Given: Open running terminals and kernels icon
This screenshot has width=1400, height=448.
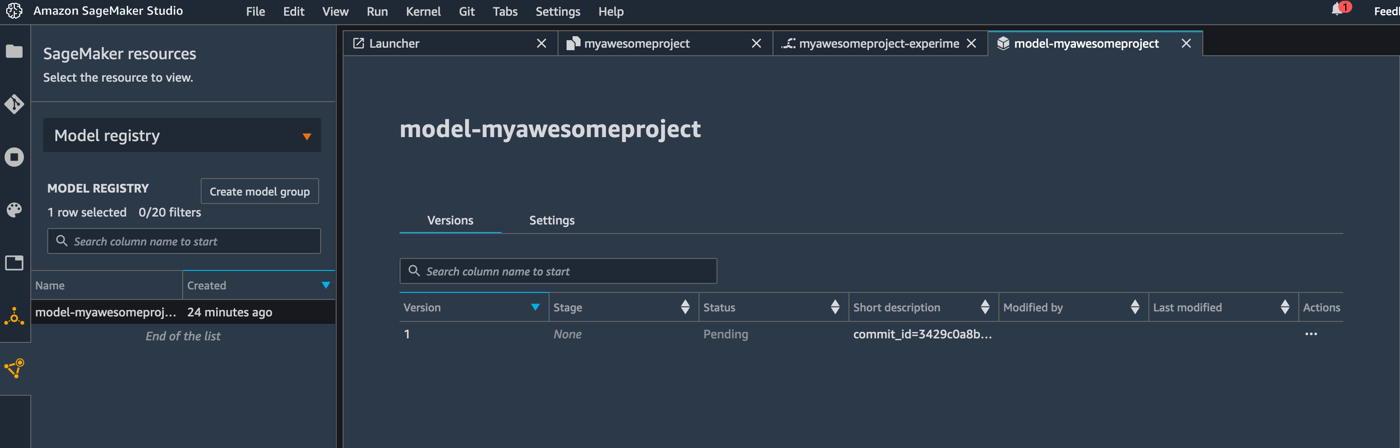Looking at the screenshot, I should point(14,157).
